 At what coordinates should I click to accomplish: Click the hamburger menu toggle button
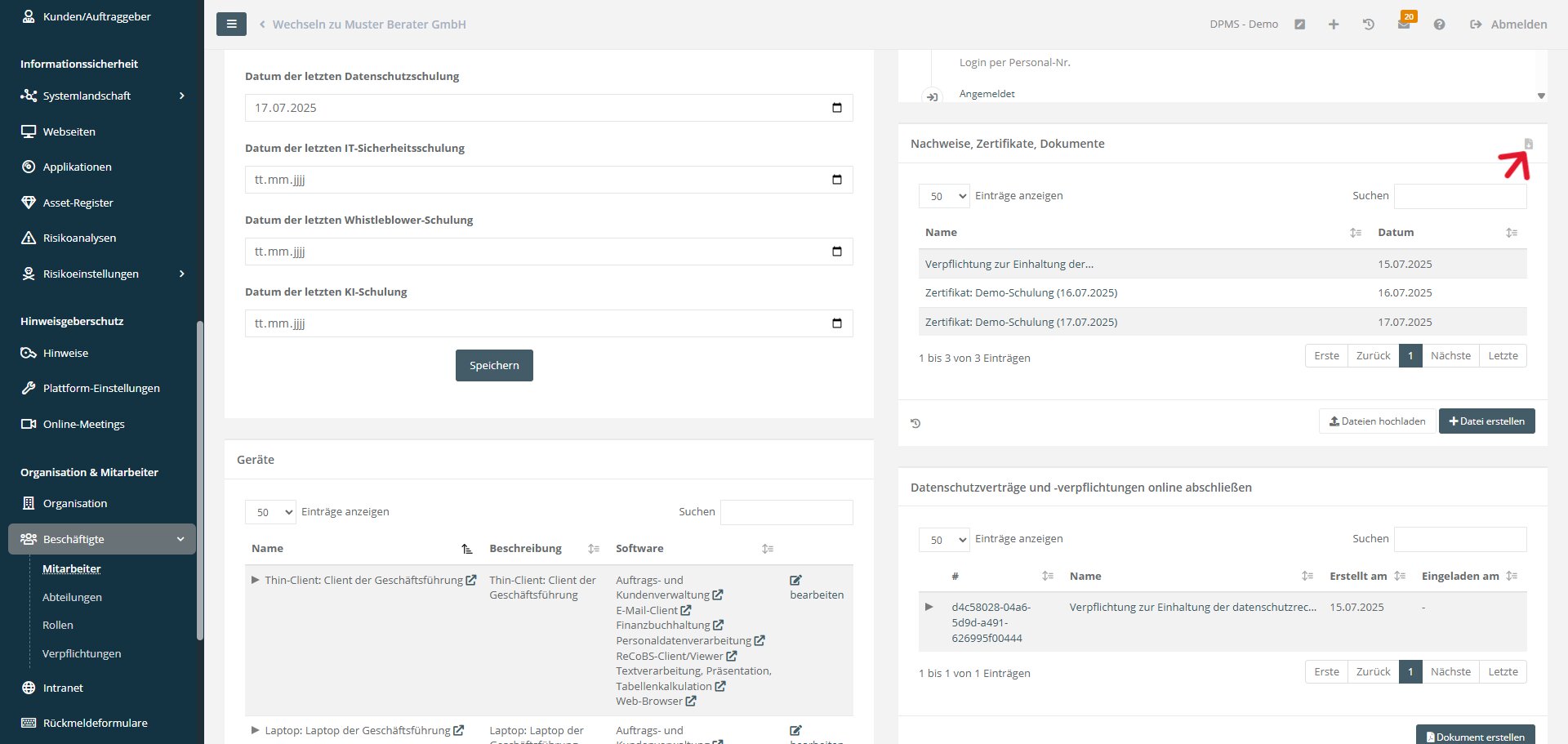coord(231,25)
